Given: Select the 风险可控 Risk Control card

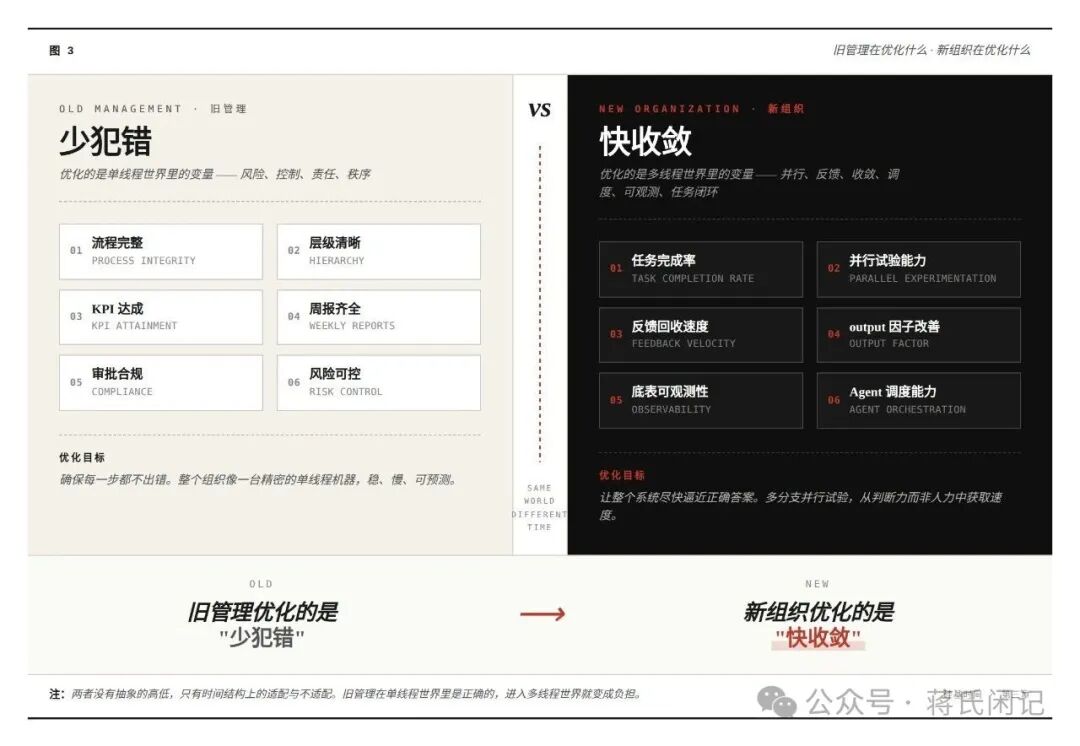Looking at the screenshot, I should (x=379, y=383).
